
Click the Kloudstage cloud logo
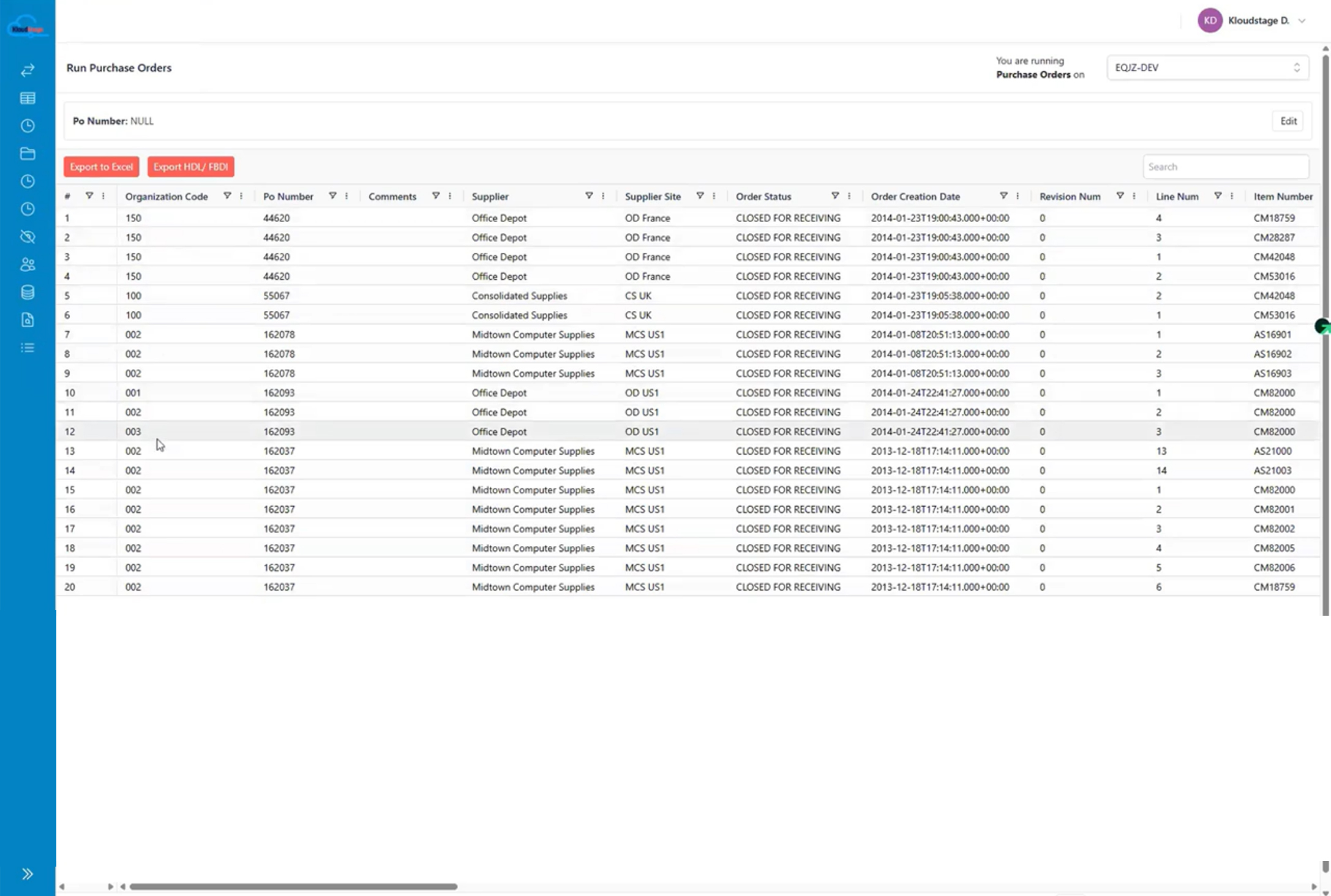click(27, 27)
